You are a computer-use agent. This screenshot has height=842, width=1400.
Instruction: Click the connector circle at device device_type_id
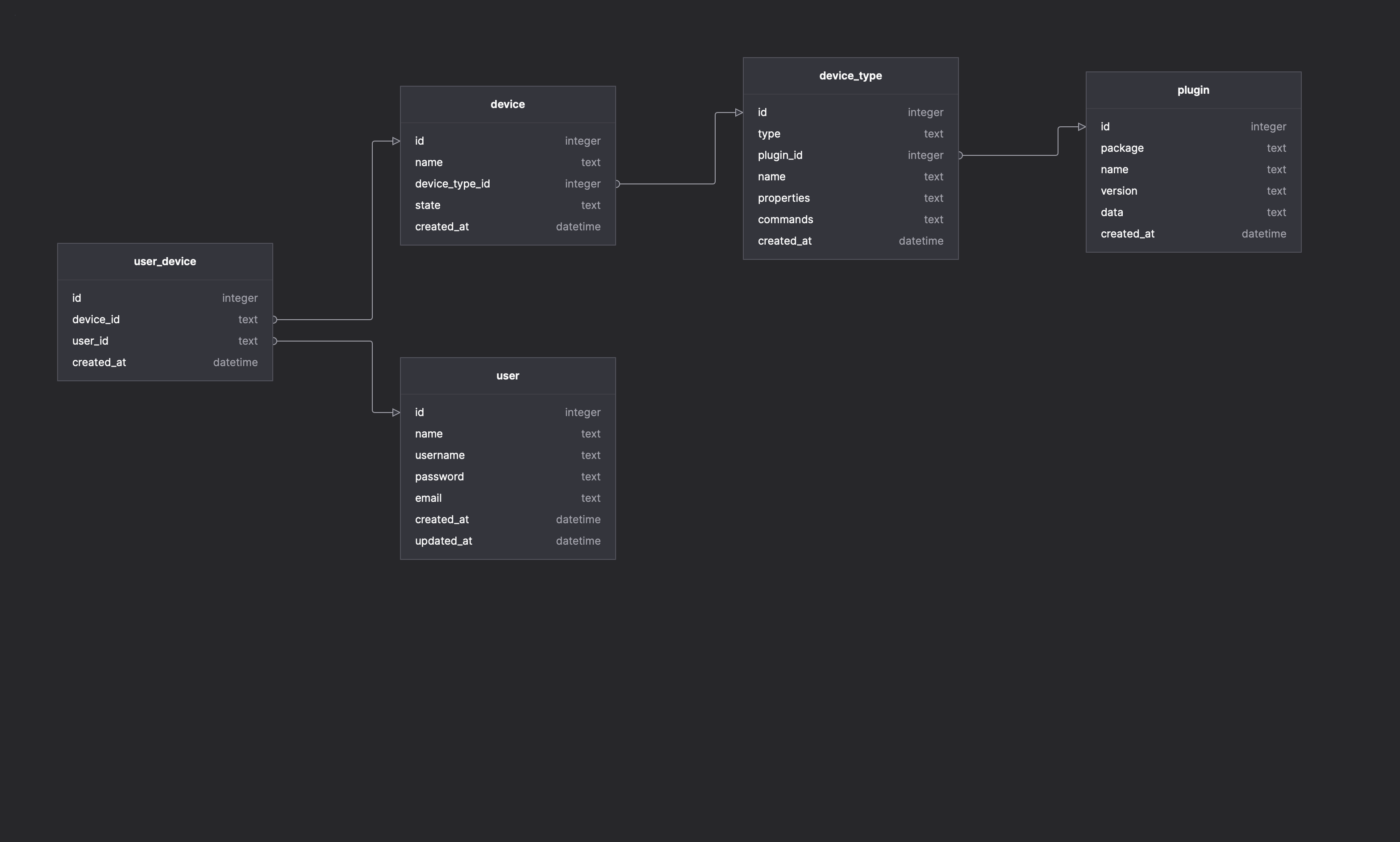[617, 184]
